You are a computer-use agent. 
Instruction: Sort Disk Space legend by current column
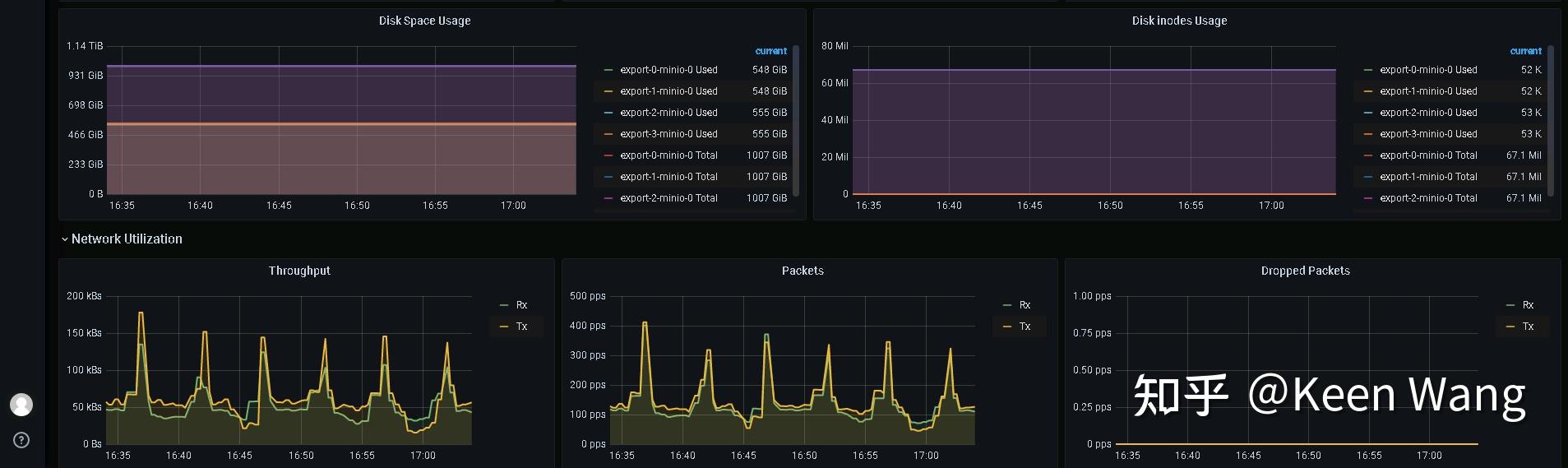click(770, 51)
